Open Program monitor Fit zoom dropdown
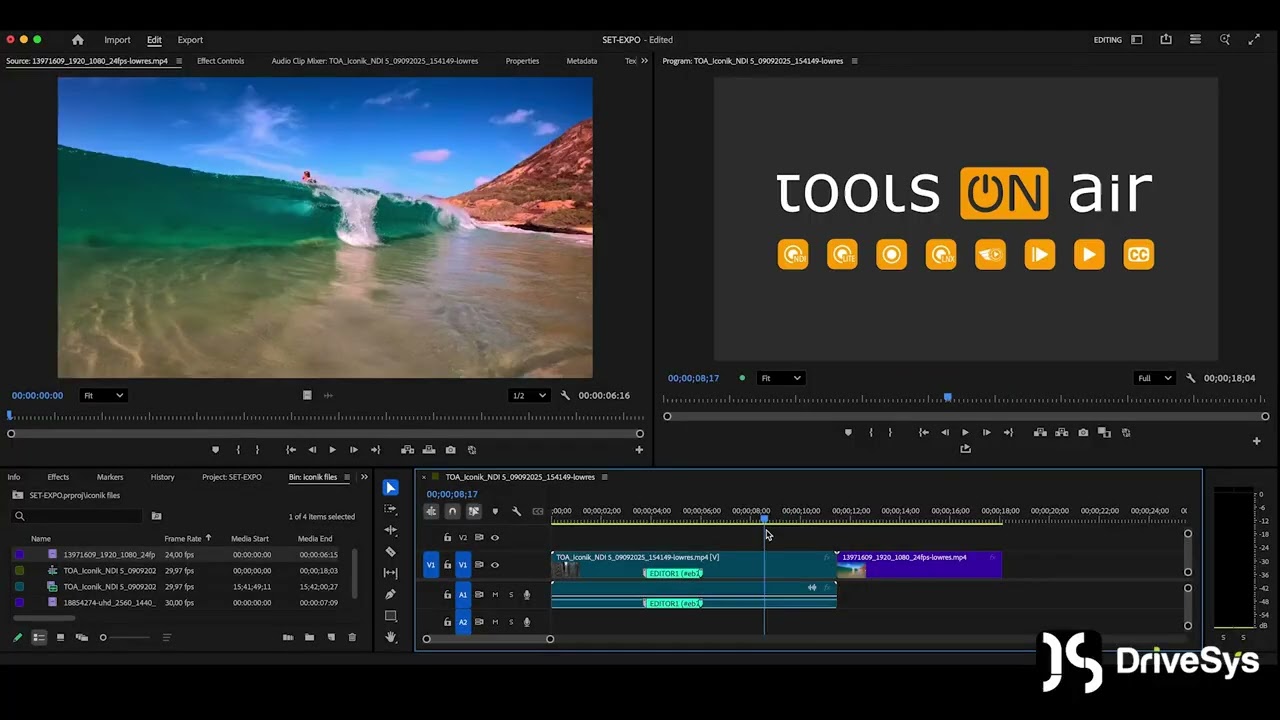The width and height of the screenshot is (1280, 720). (781, 378)
